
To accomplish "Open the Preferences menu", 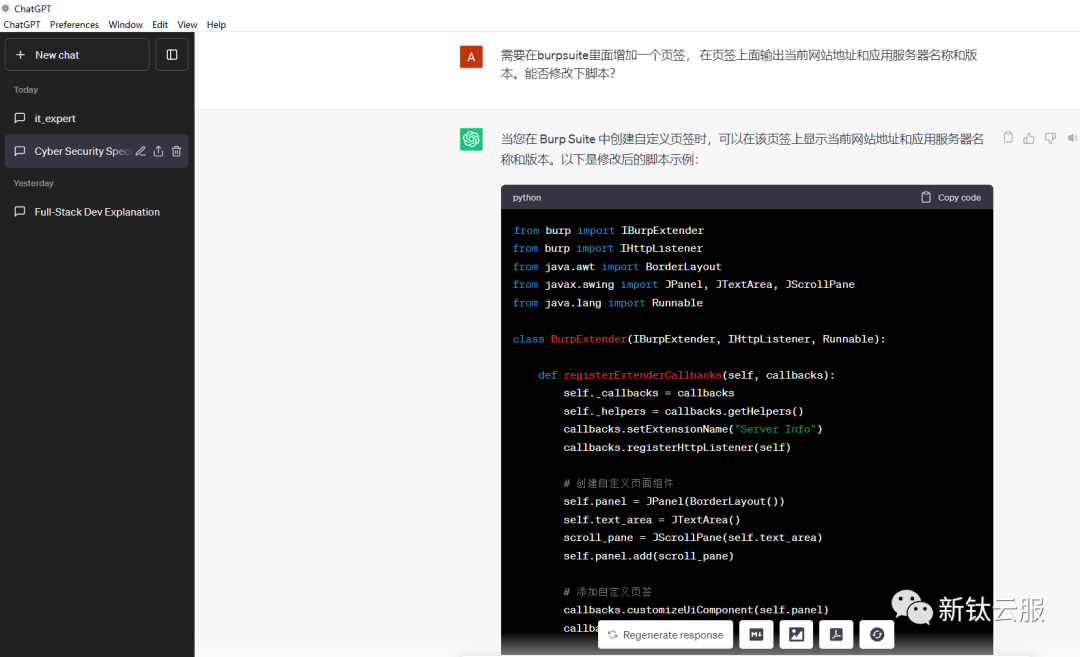I will (74, 25).
